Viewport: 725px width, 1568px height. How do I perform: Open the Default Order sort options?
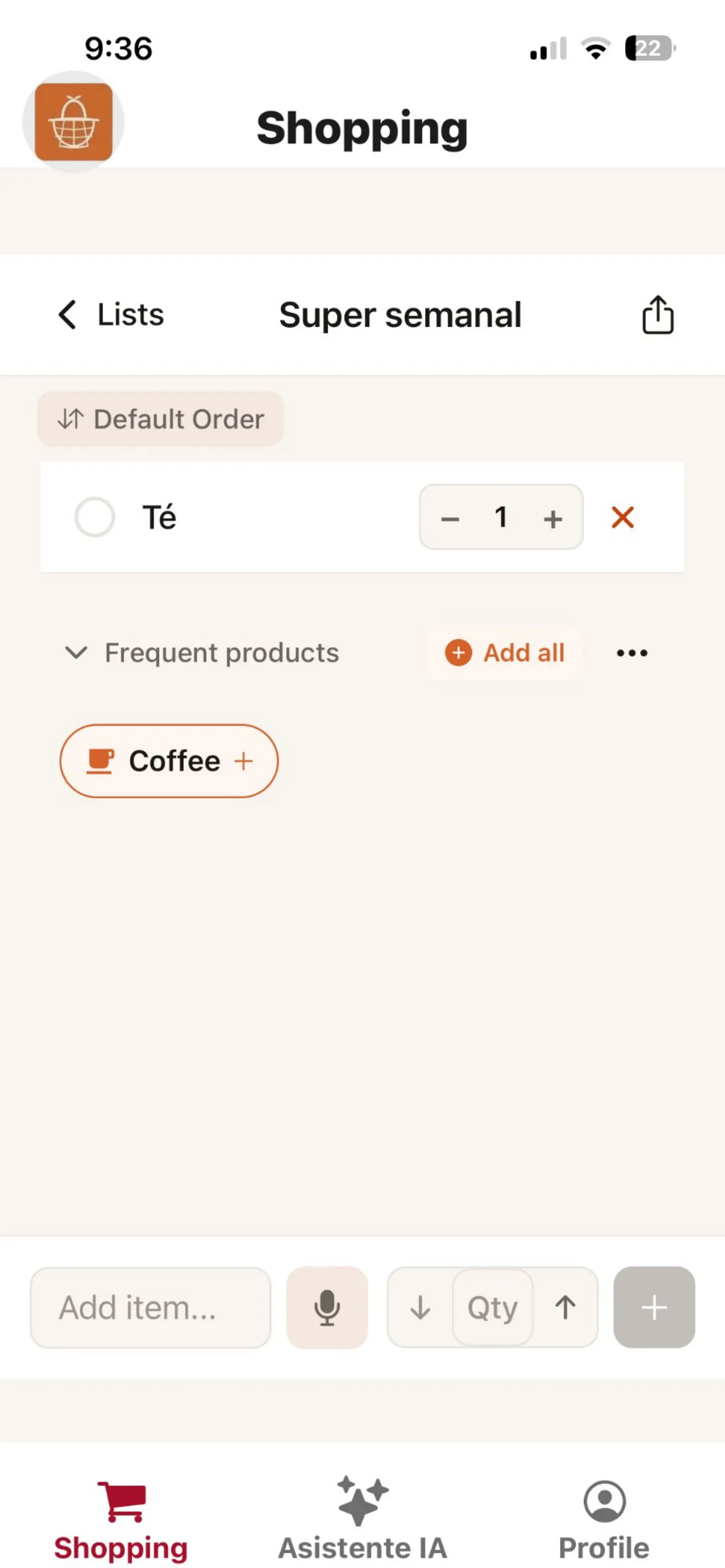tap(161, 419)
